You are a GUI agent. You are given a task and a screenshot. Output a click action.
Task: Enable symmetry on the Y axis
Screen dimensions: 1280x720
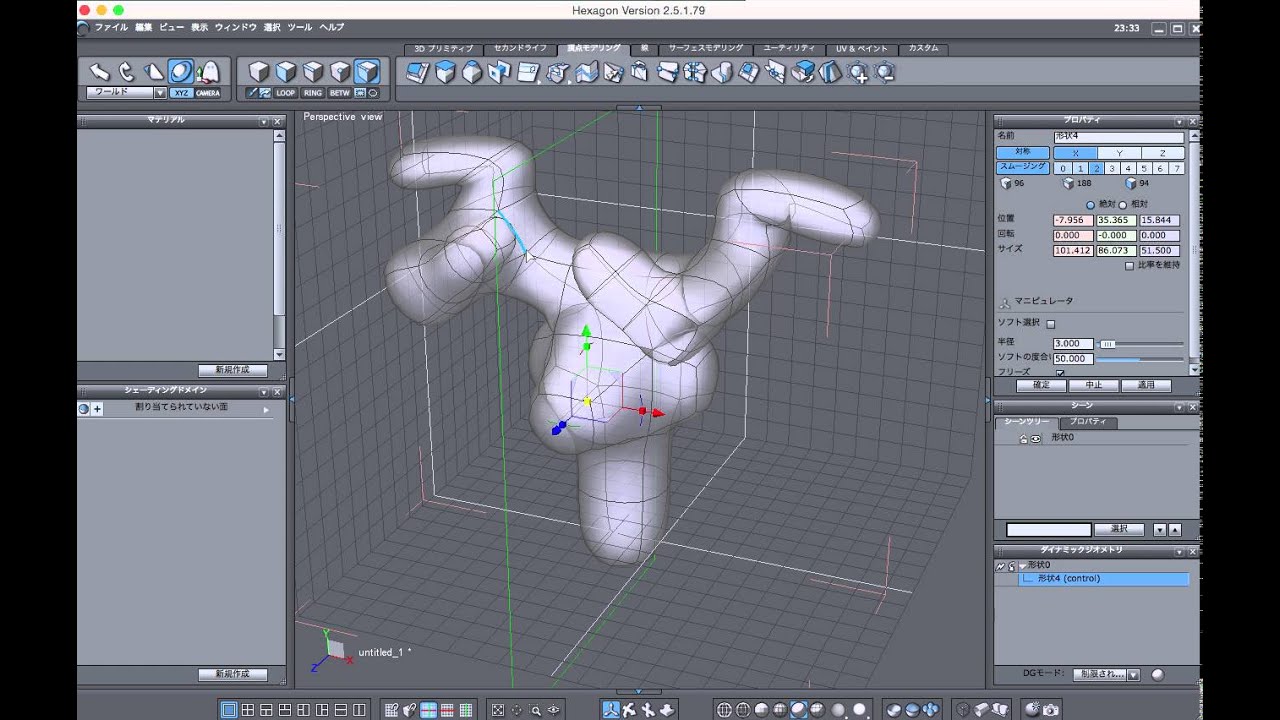[1119, 153]
